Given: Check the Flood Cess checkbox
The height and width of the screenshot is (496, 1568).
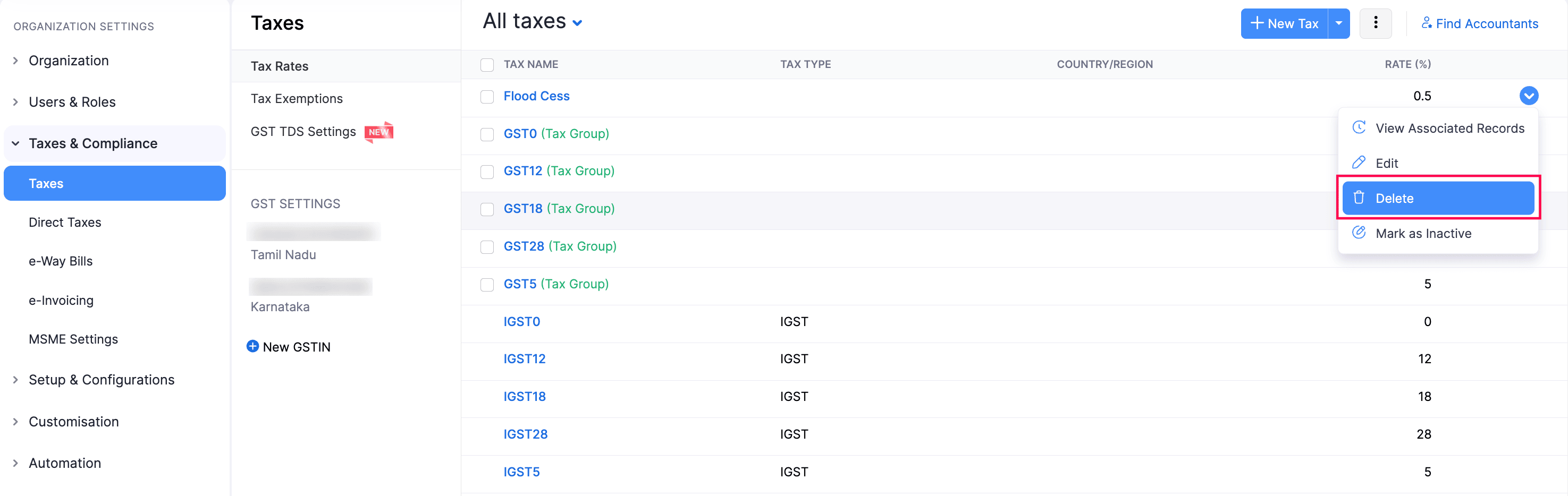Looking at the screenshot, I should (487, 97).
